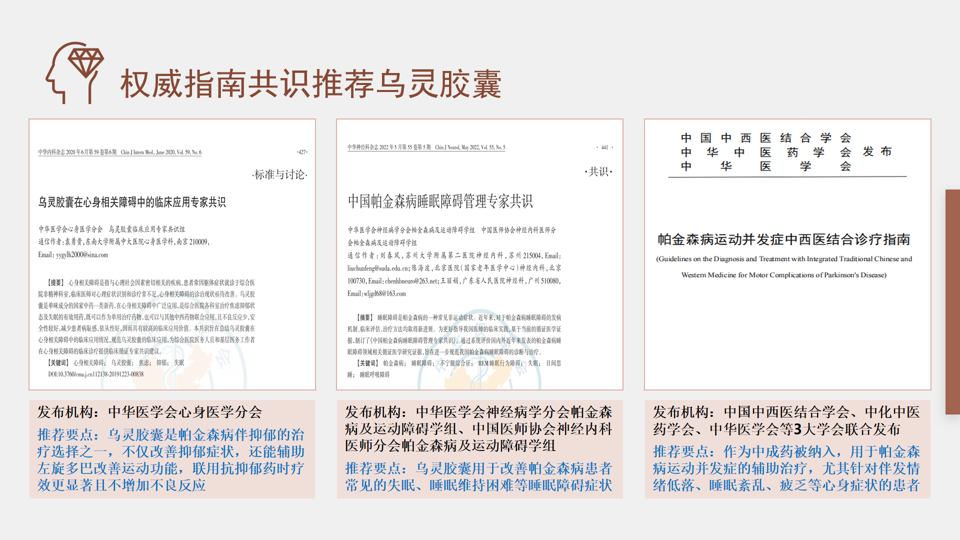Screen dimensions: 960x540
Task: Click the English subtitle Guidelines on the Diagnosis and Treatment
Action: click(784, 267)
